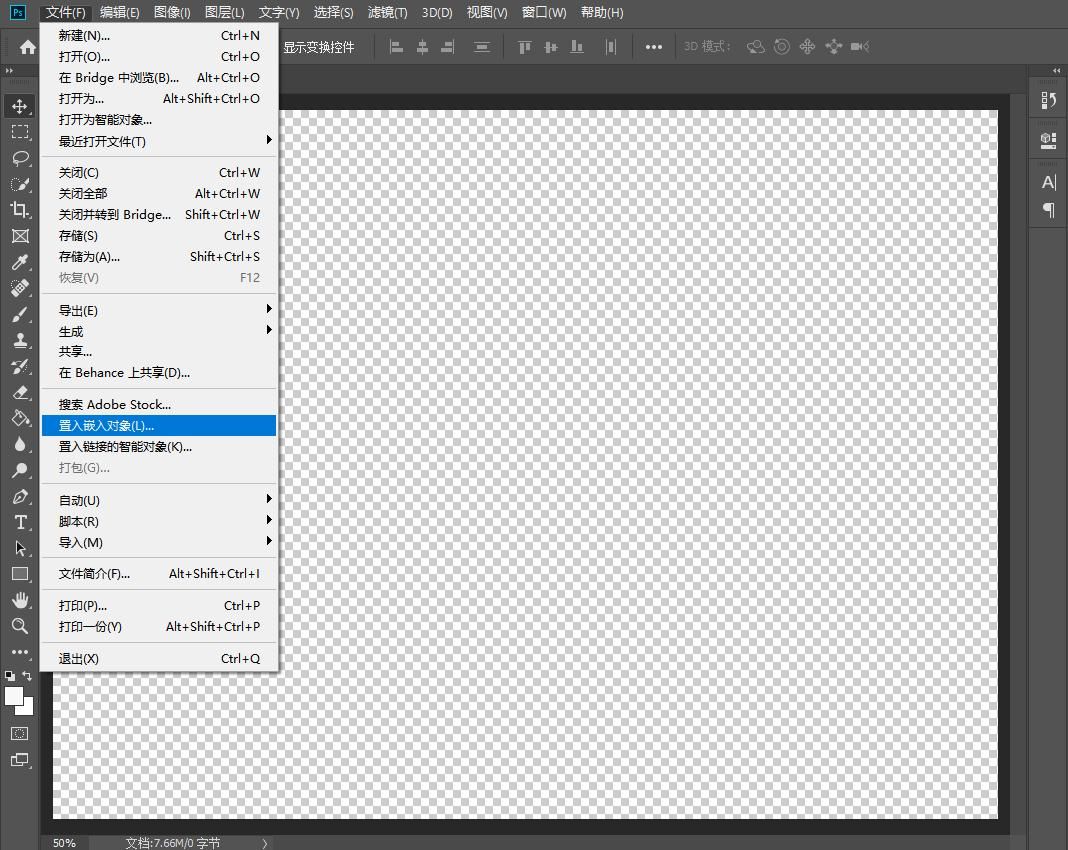The image size is (1068, 850).
Task: Click the 50% zoom level field
Action: click(x=65, y=843)
